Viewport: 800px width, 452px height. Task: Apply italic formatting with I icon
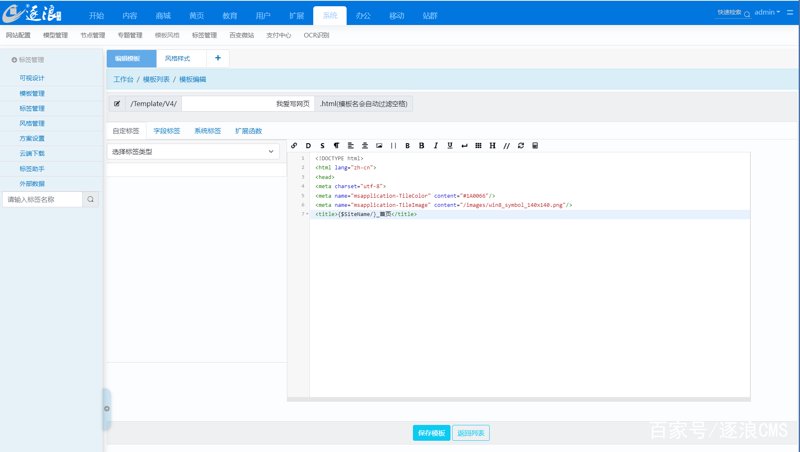[x=436, y=145]
